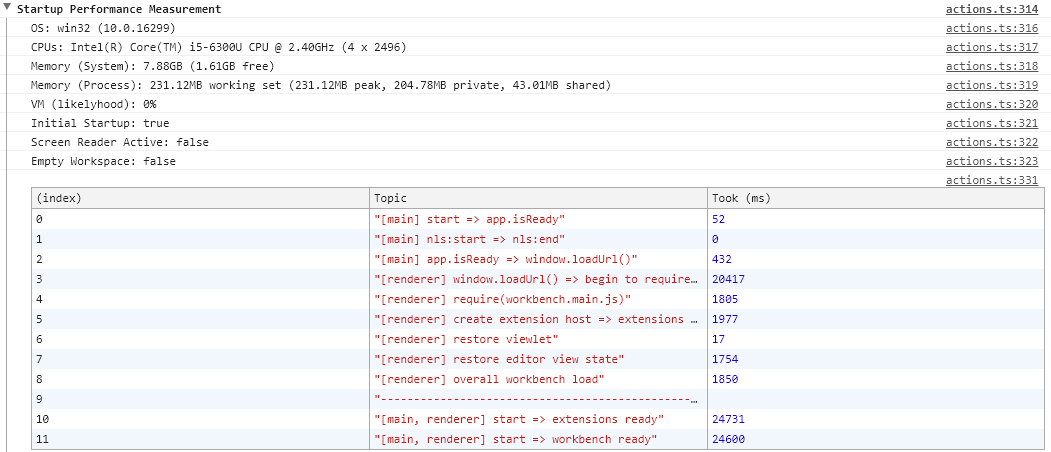Click topic "[main] app.isReady => window.loadUrl()"

click(x=505, y=259)
